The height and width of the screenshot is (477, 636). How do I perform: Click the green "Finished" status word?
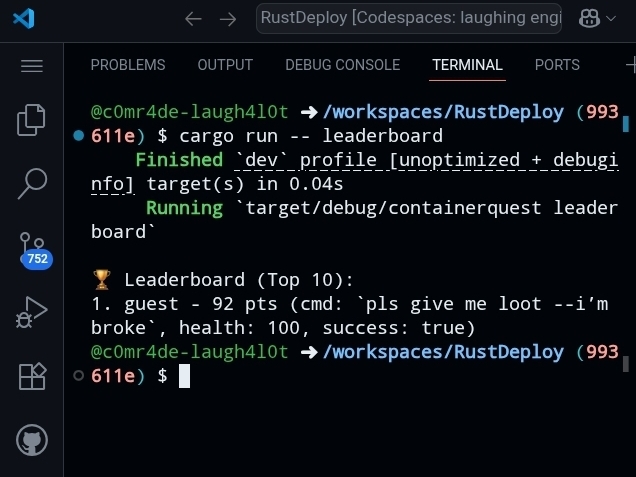[x=179, y=160]
